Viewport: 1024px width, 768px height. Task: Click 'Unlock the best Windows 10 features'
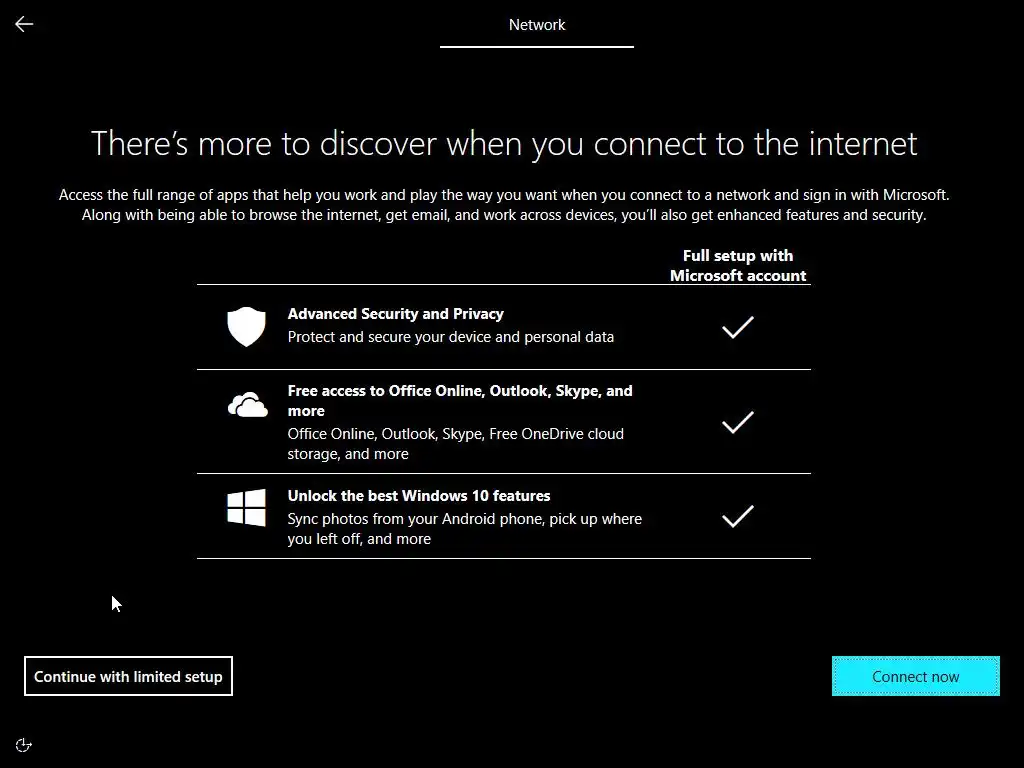[x=419, y=496]
